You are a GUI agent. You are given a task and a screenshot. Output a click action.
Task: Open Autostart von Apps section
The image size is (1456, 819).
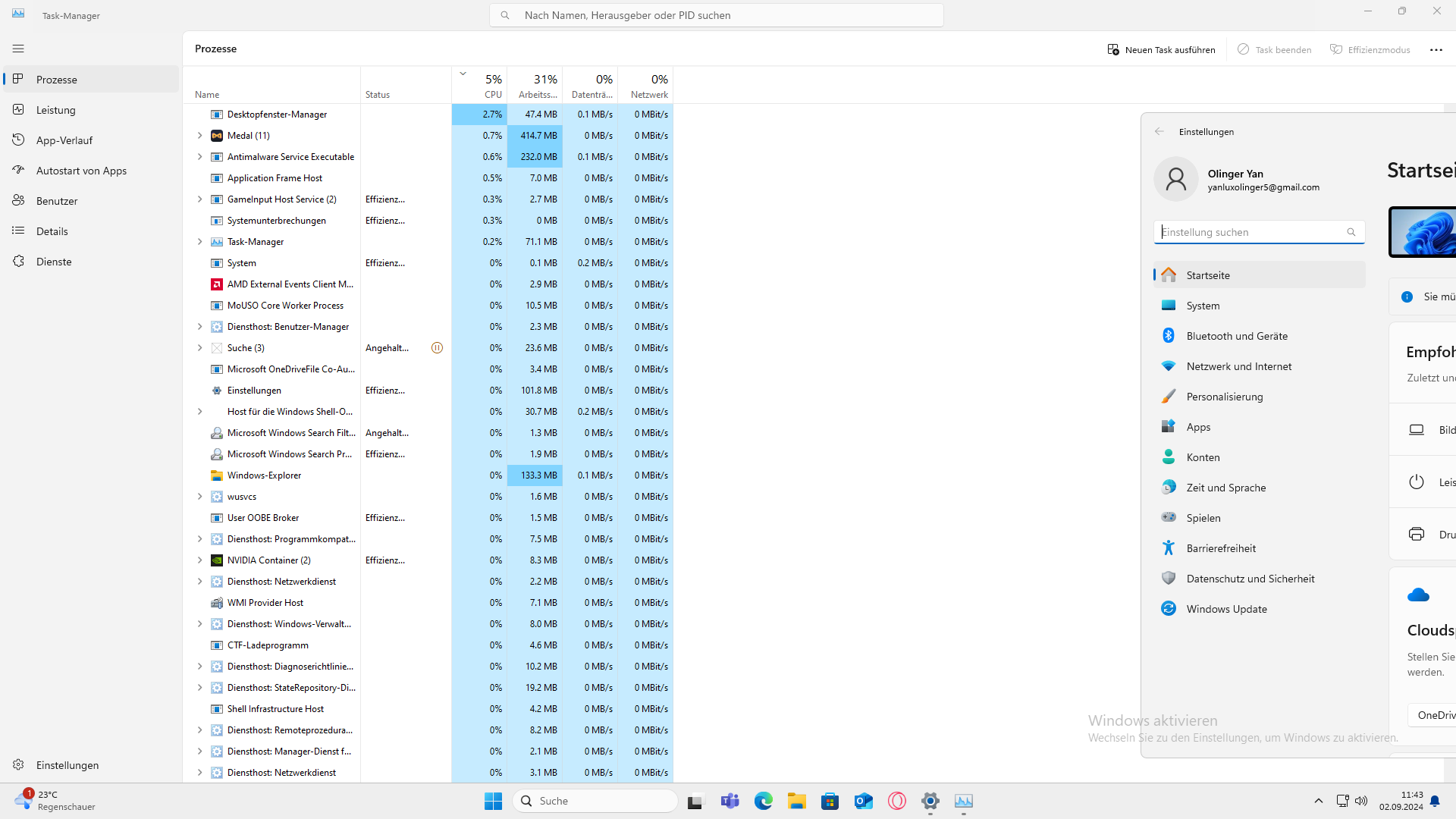pyautogui.click(x=81, y=171)
